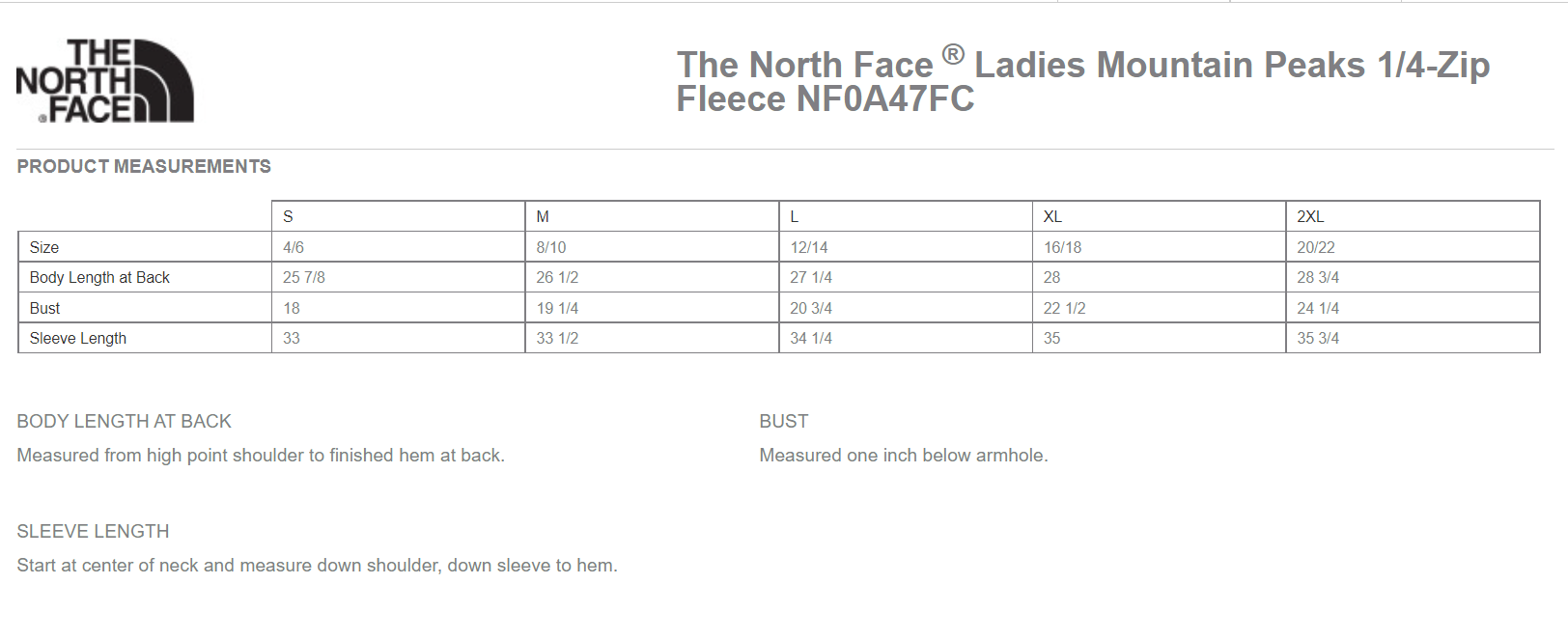1568x640 pixels.
Task: Click the 24 1/4 bust cell for 2XL
Action: coord(1413,308)
